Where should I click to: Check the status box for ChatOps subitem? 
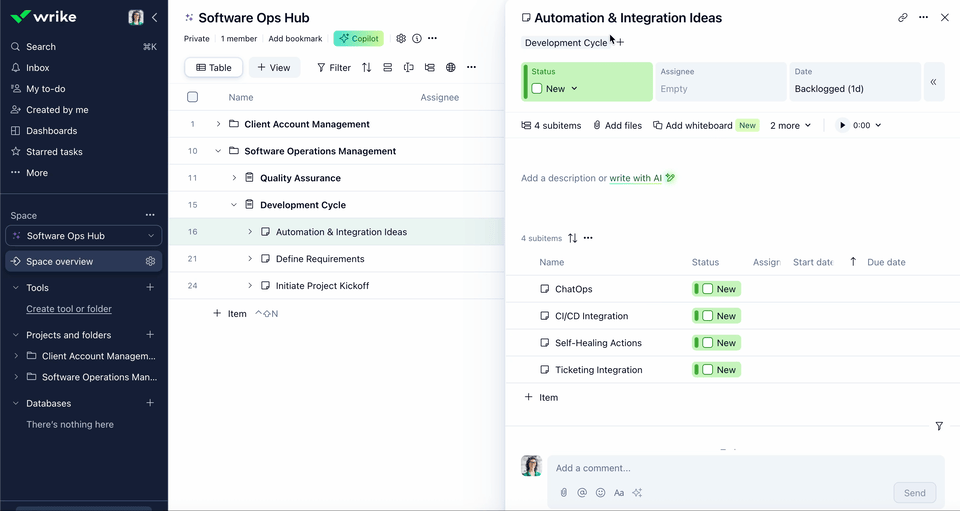click(x=707, y=289)
